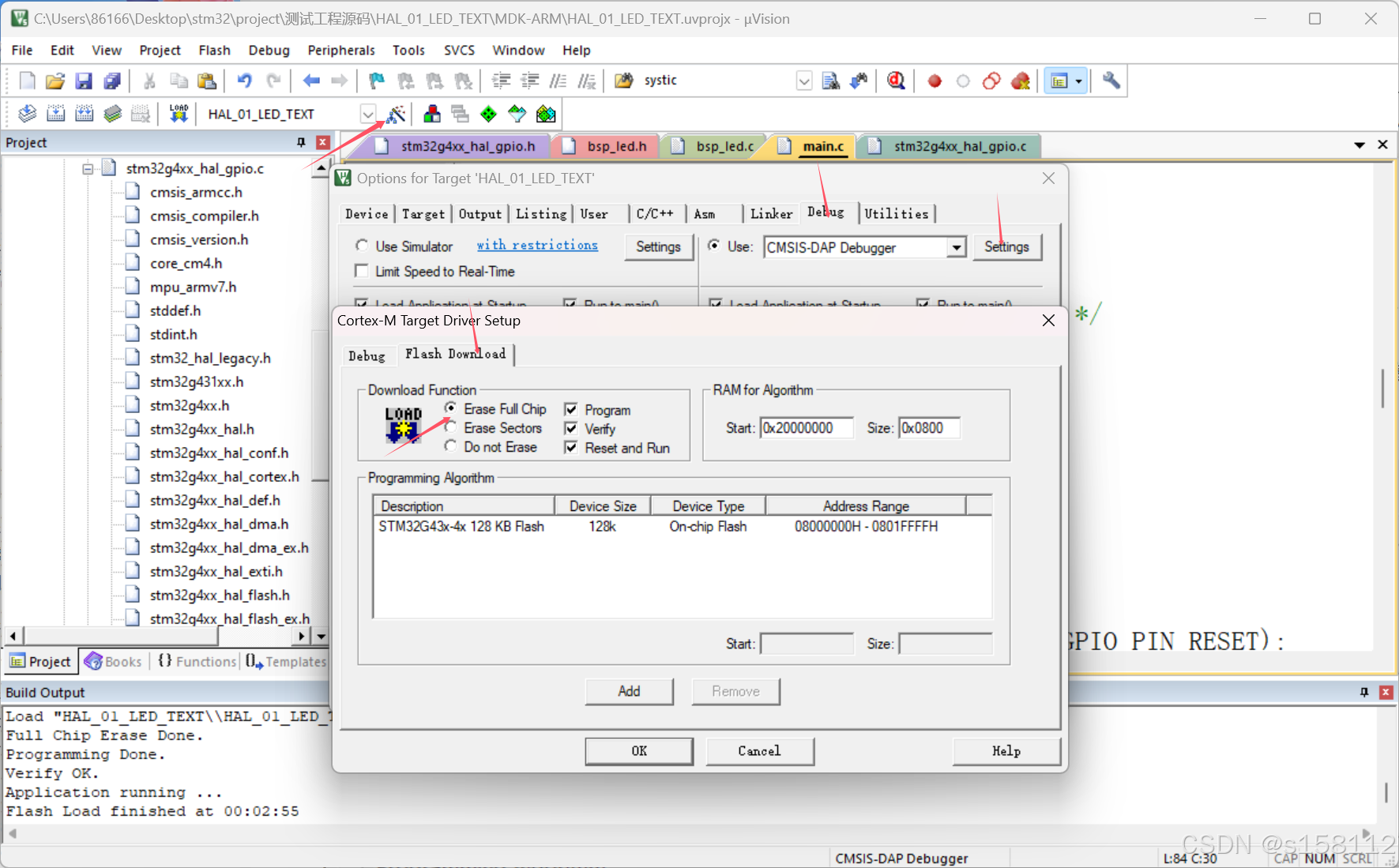Open Options for Target with the wand icon

click(x=397, y=113)
